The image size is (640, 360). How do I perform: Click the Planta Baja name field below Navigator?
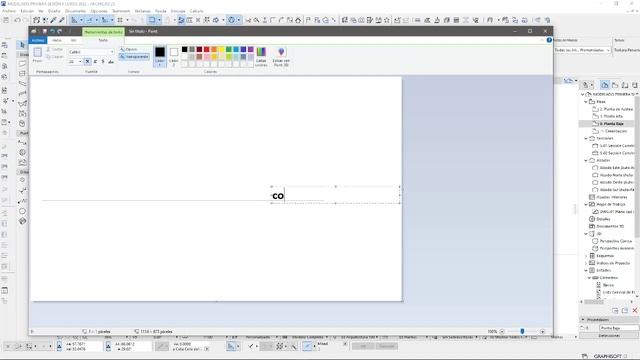pyautogui.click(x=619, y=328)
